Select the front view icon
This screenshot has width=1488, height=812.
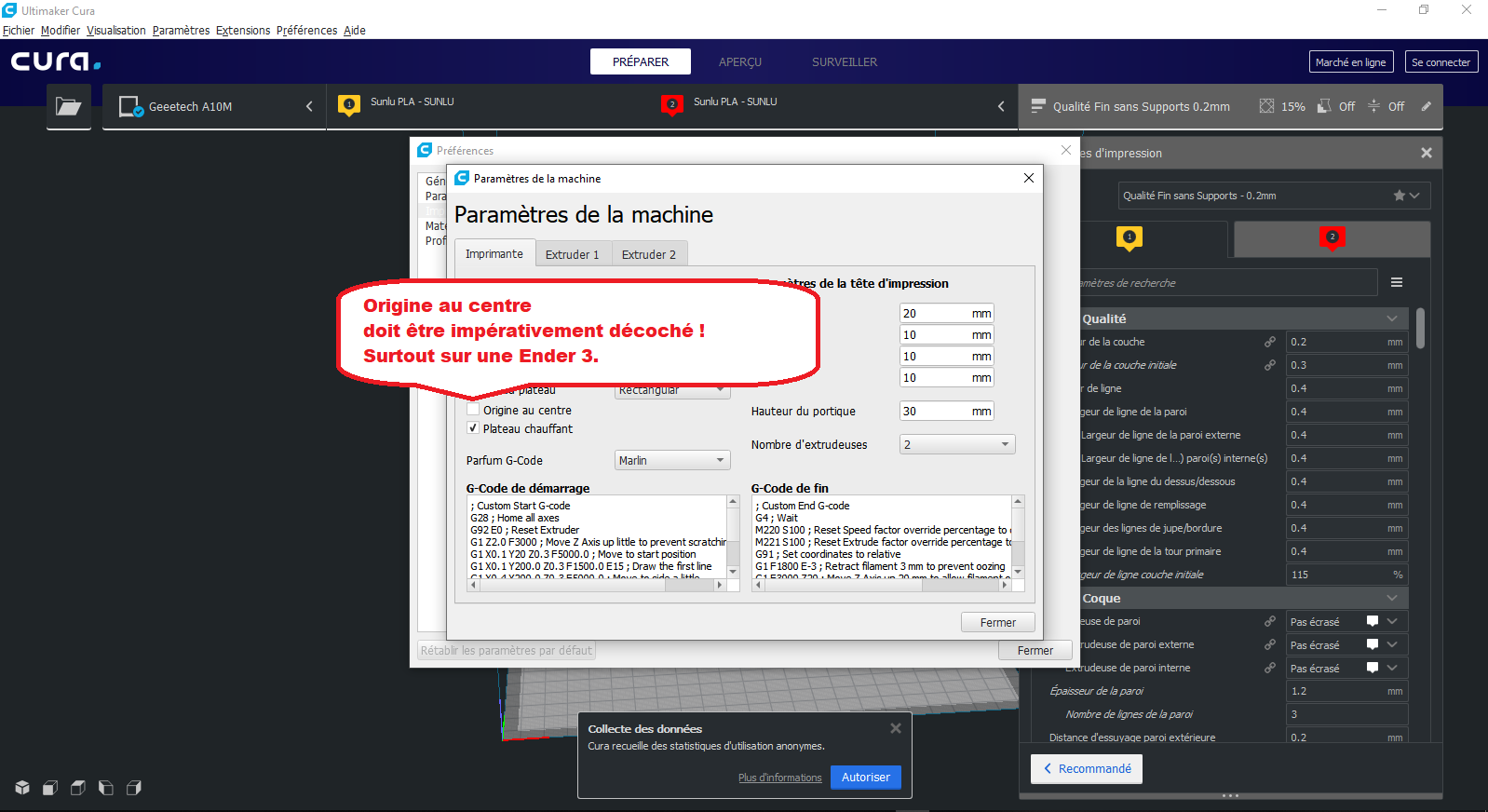pos(50,788)
